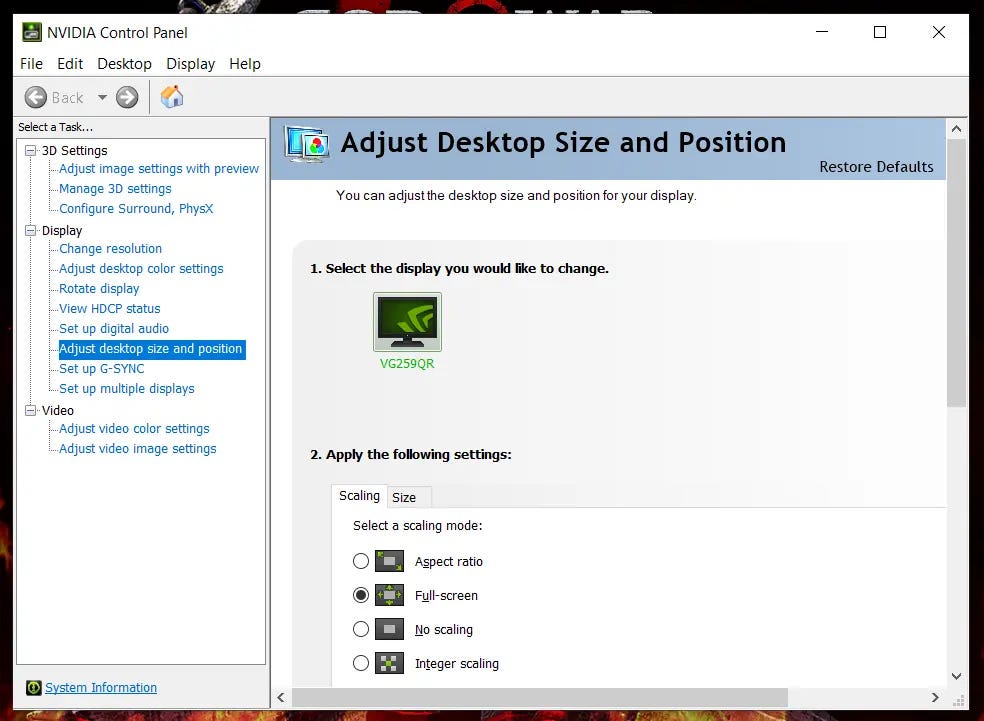Switch to the Scaling tab
The height and width of the screenshot is (721, 984).
(359, 496)
